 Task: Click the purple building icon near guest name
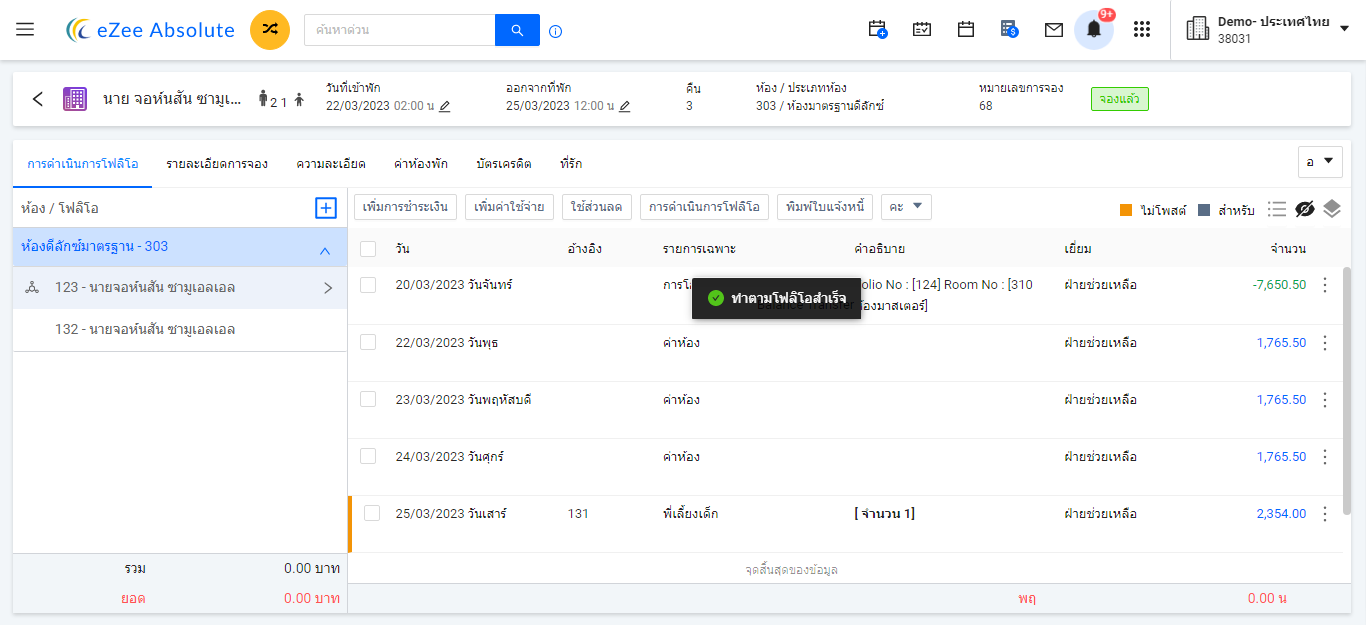tap(74, 99)
